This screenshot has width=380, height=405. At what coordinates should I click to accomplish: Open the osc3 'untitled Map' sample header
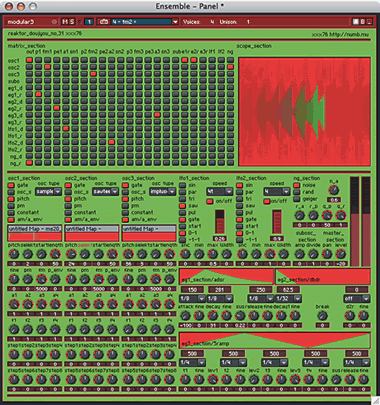click(x=149, y=229)
